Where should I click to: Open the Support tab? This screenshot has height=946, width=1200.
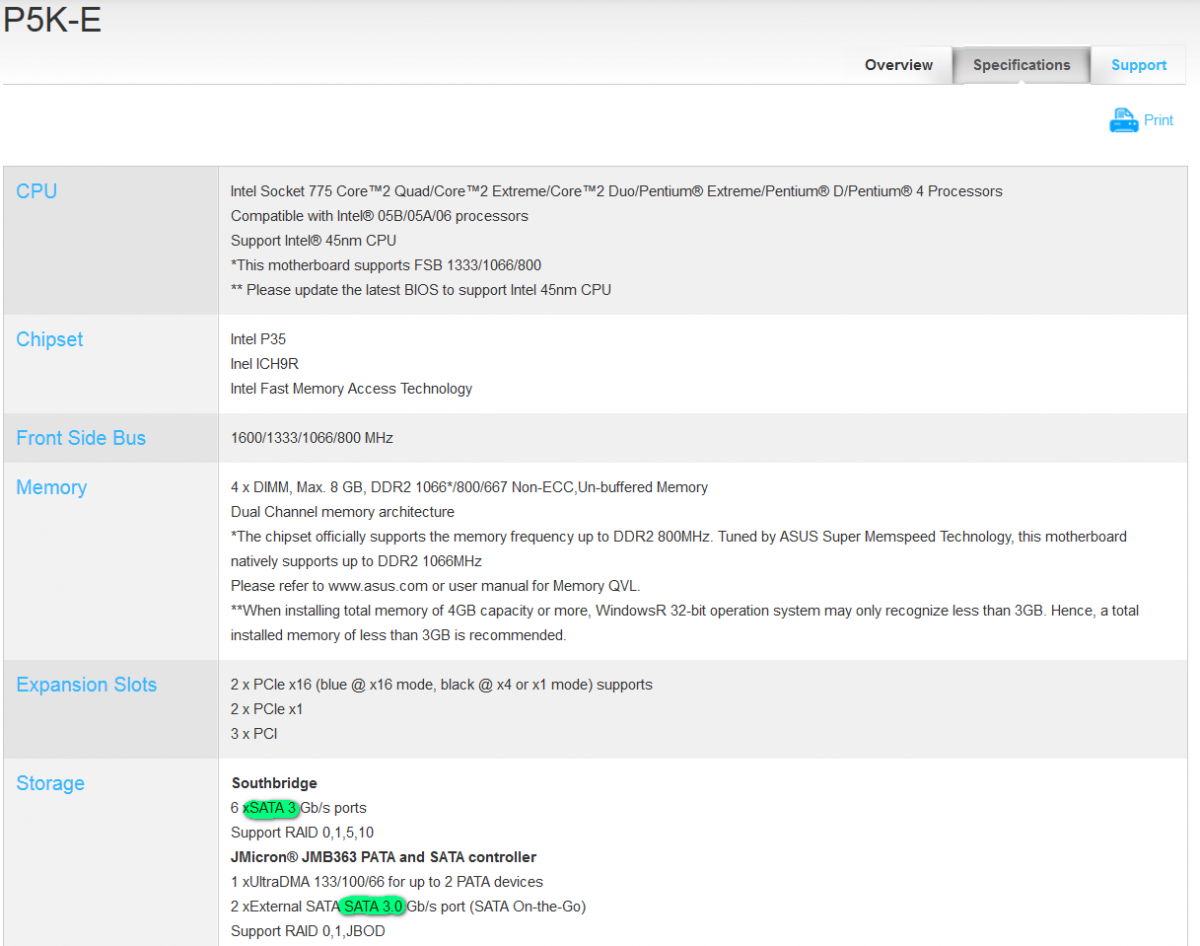pos(1139,65)
